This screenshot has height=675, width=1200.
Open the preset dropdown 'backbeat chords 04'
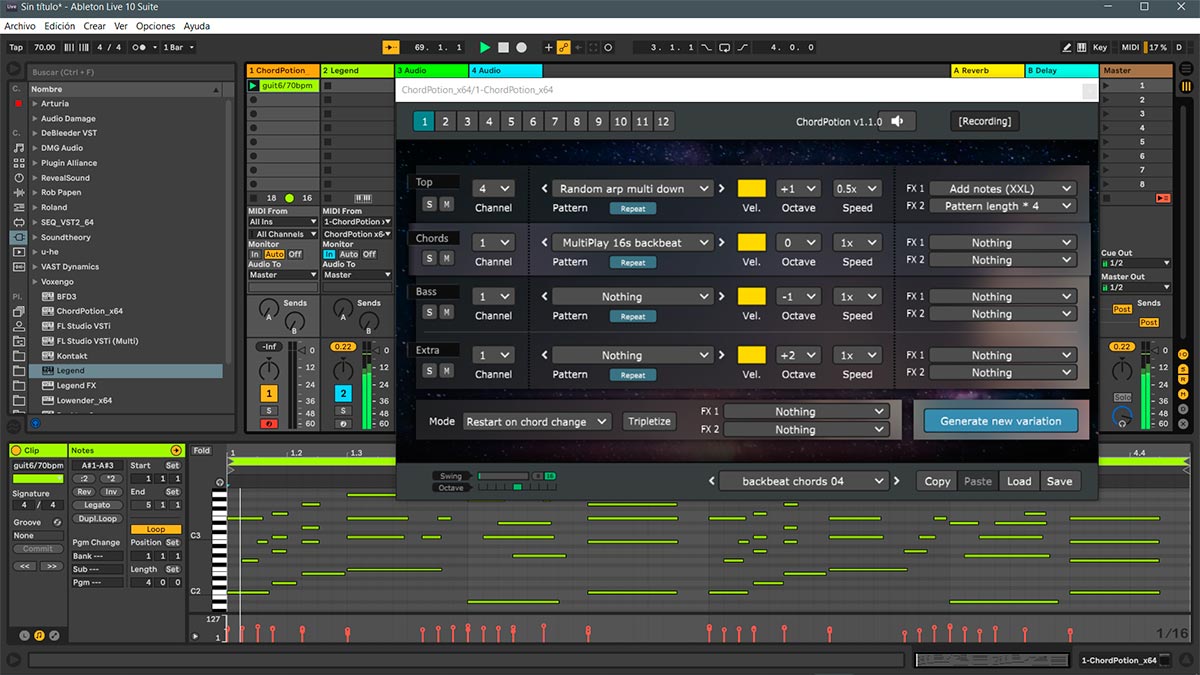(803, 481)
